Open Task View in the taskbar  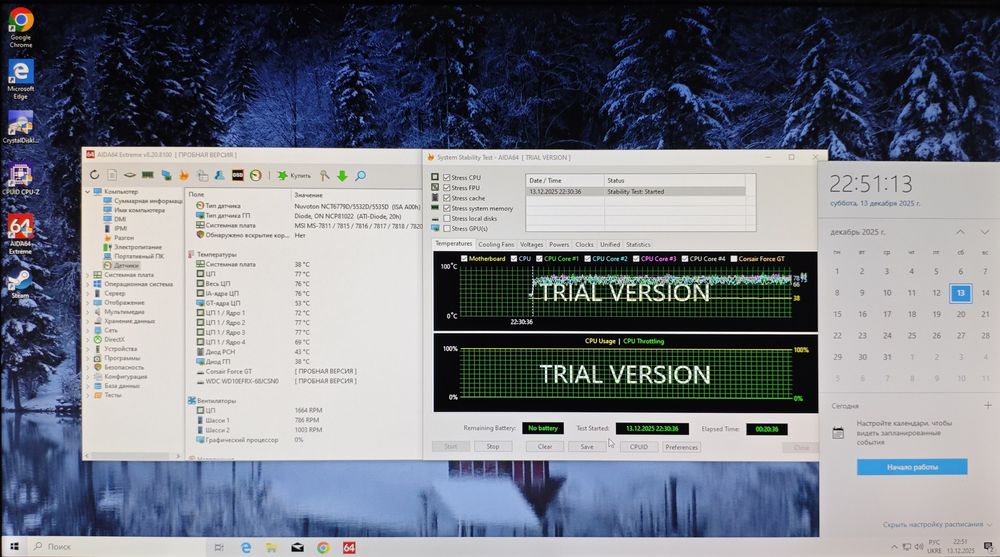point(219,547)
